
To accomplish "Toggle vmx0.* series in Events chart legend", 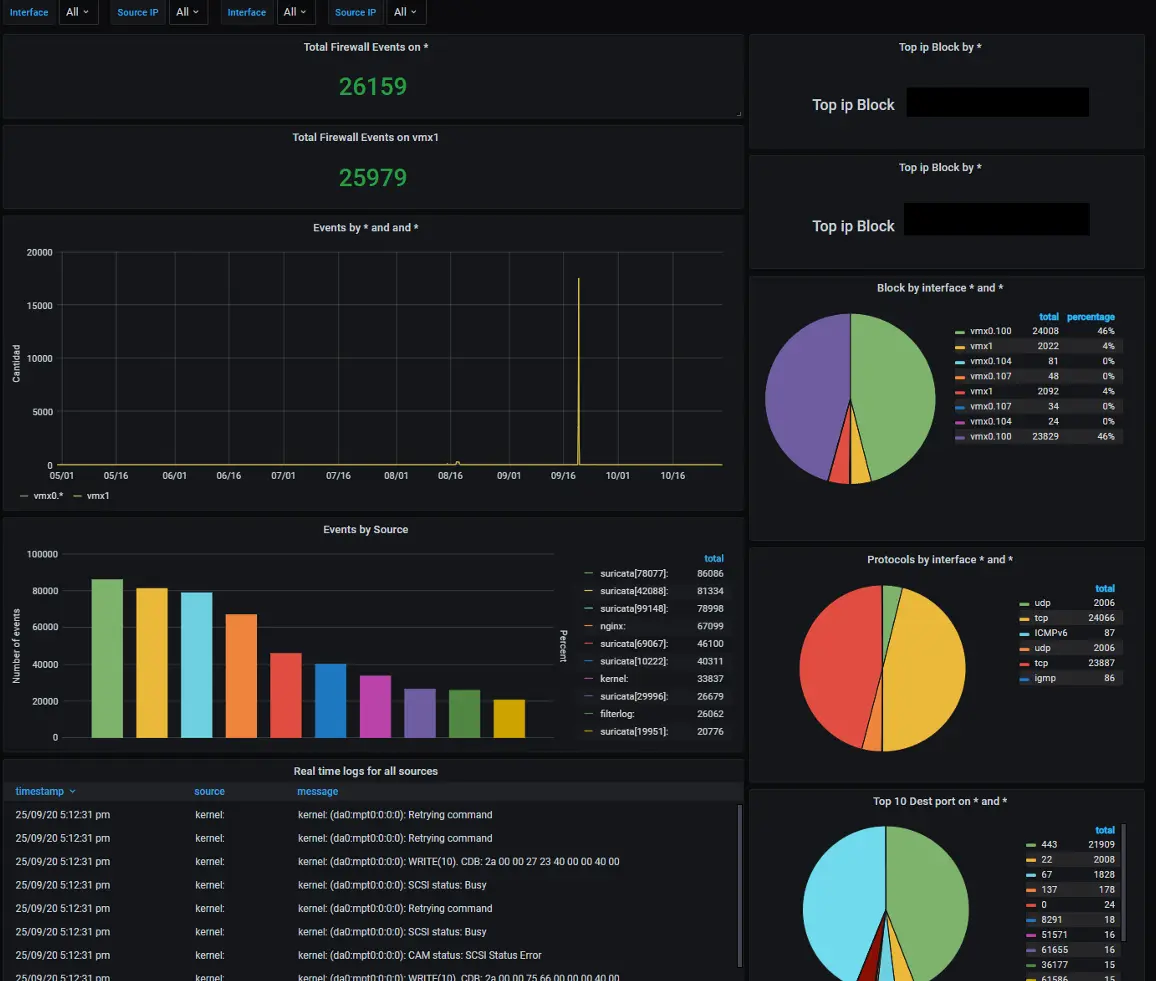I will click(x=25, y=496).
